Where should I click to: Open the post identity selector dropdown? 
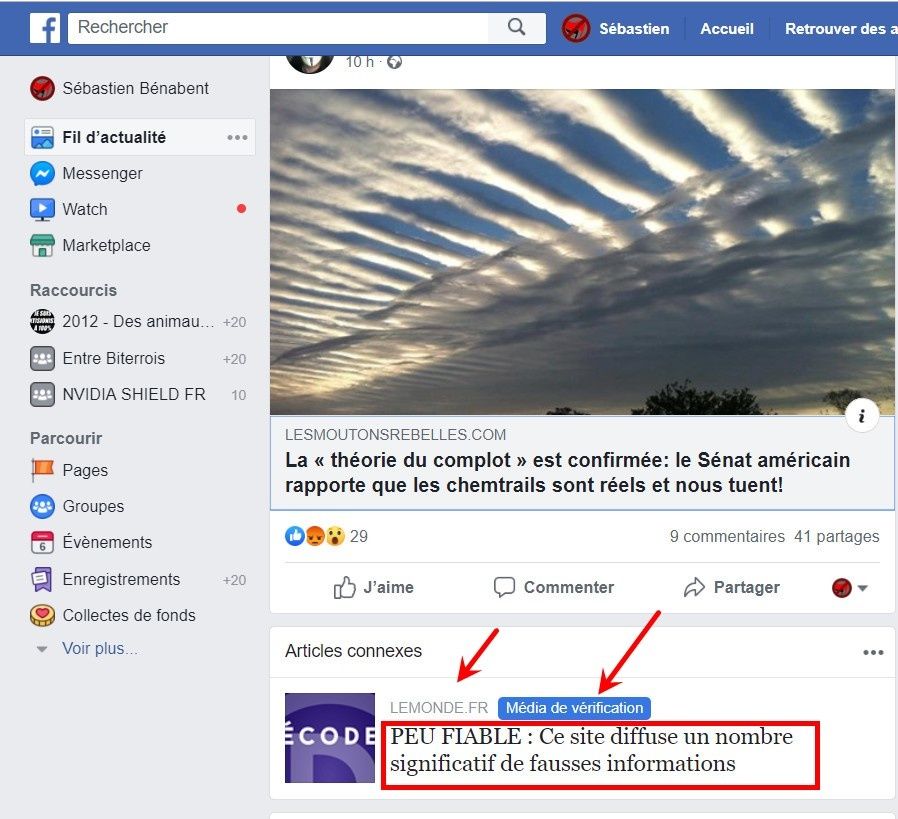coord(850,588)
